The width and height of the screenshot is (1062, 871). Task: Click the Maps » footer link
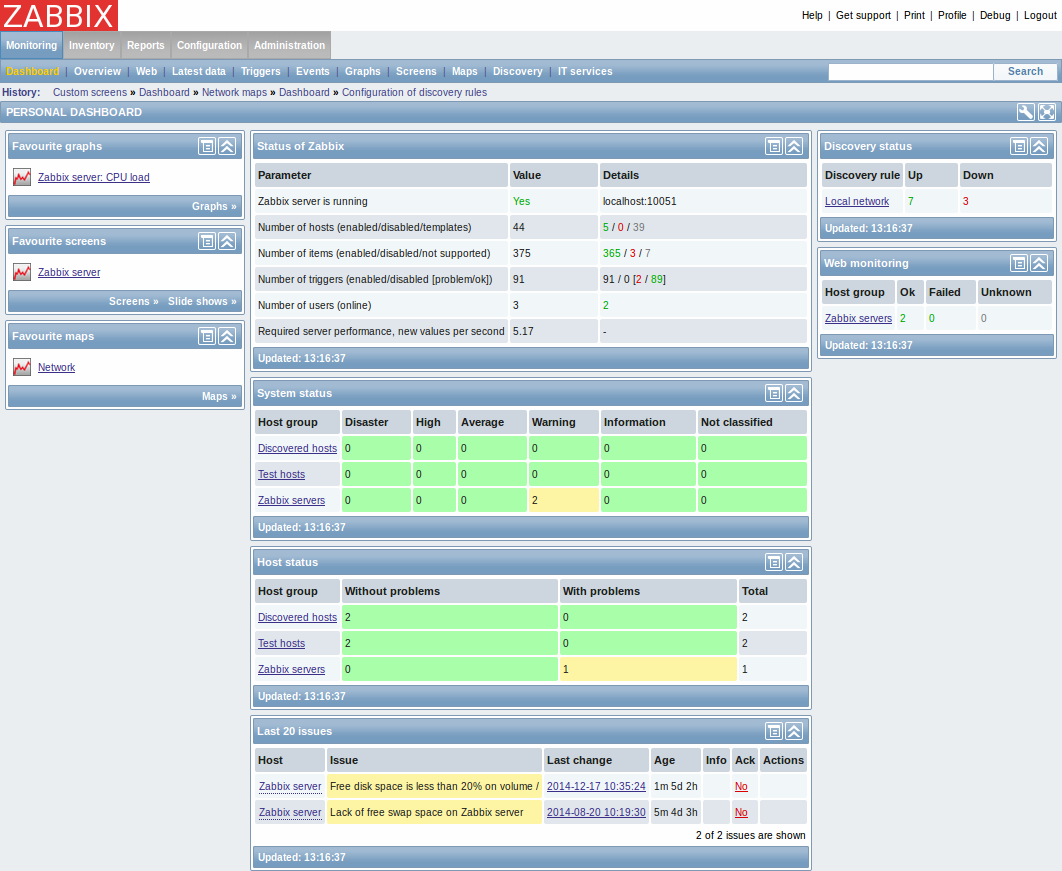tap(219, 396)
